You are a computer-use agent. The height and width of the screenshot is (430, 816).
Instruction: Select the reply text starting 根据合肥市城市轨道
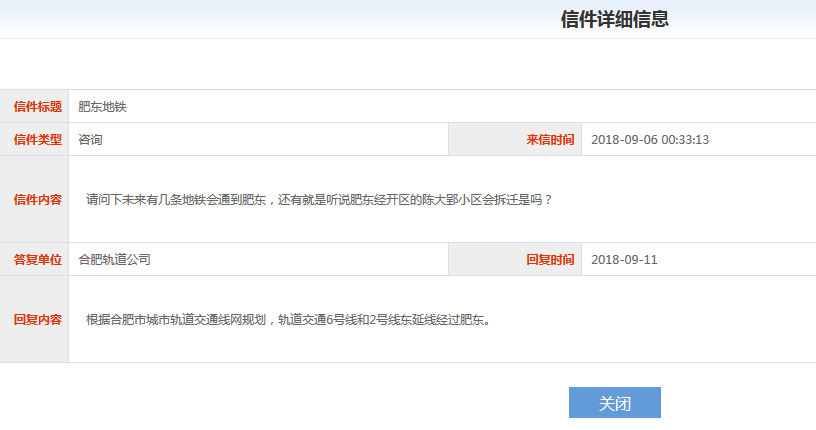tap(289, 319)
